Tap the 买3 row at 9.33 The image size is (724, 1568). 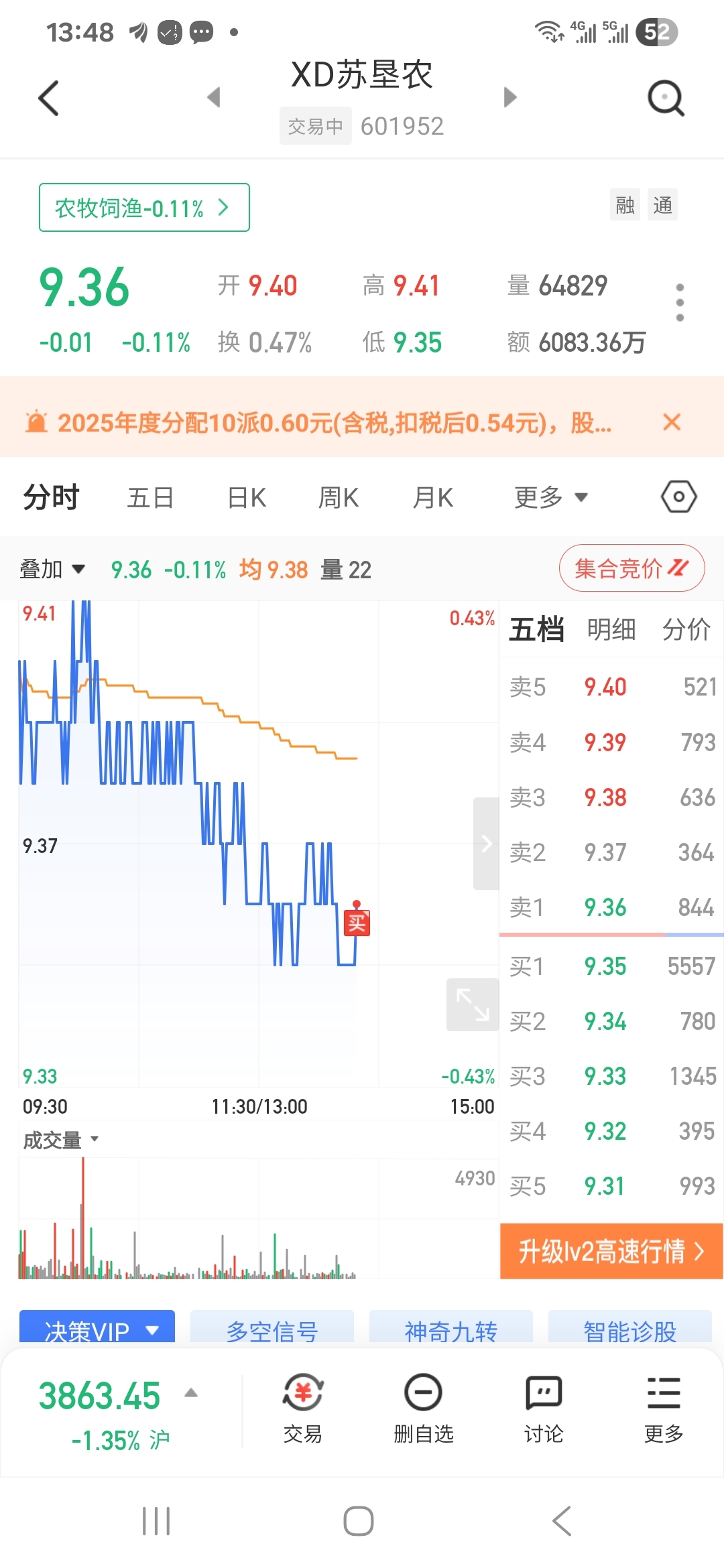611,1076
